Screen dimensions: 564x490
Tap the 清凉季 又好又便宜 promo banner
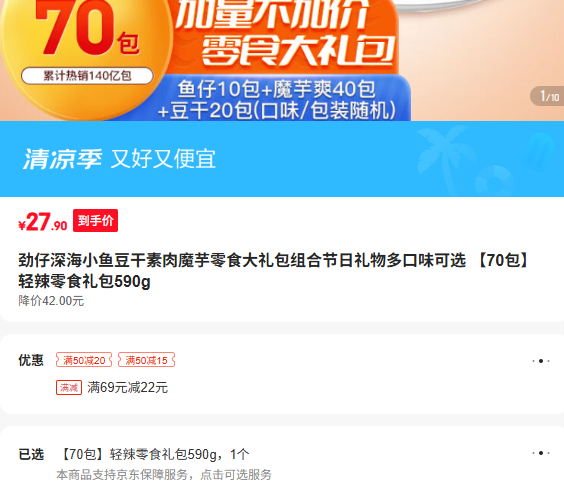[x=282, y=159]
